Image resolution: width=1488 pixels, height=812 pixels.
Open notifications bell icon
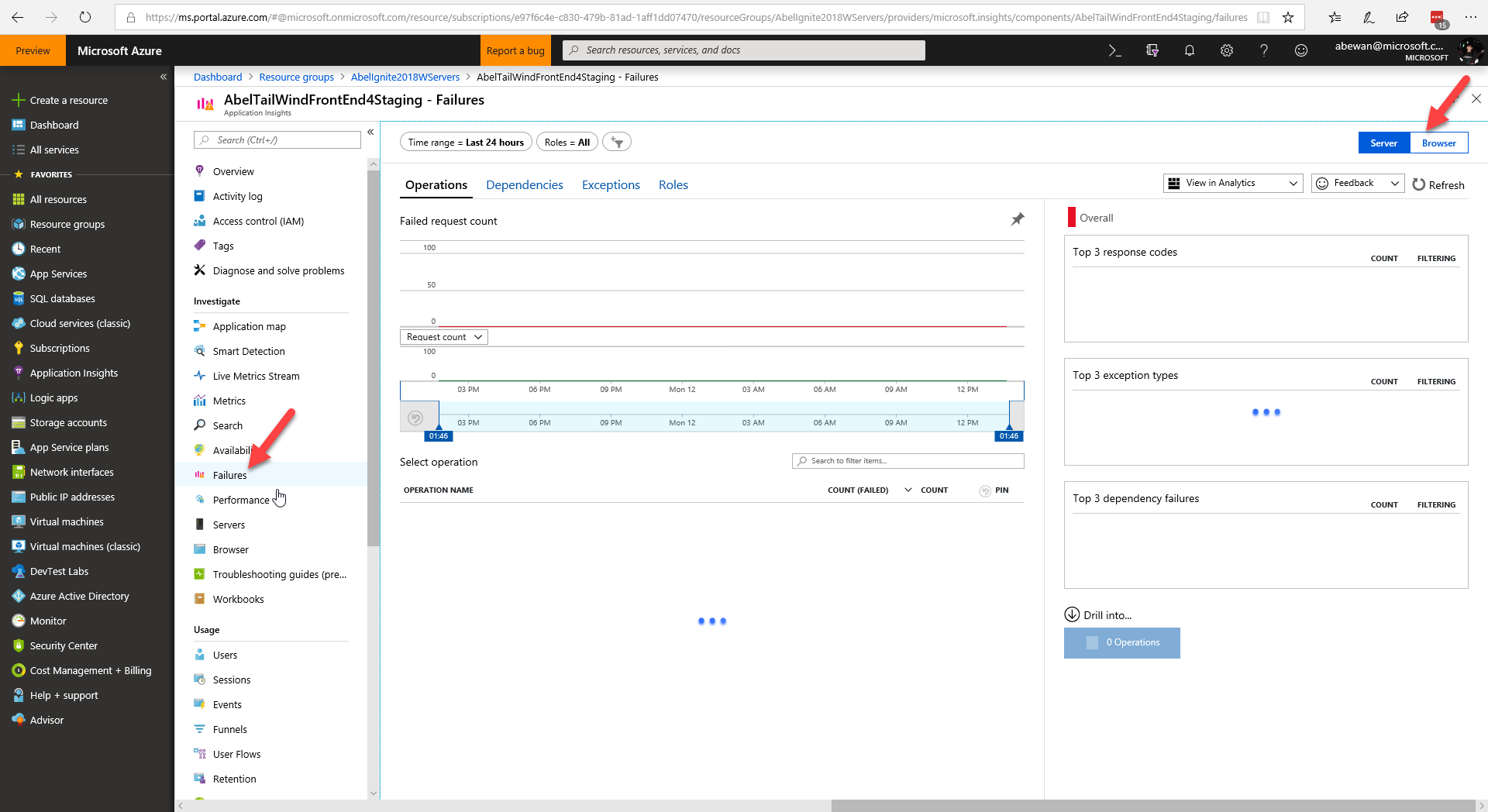[1190, 50]
